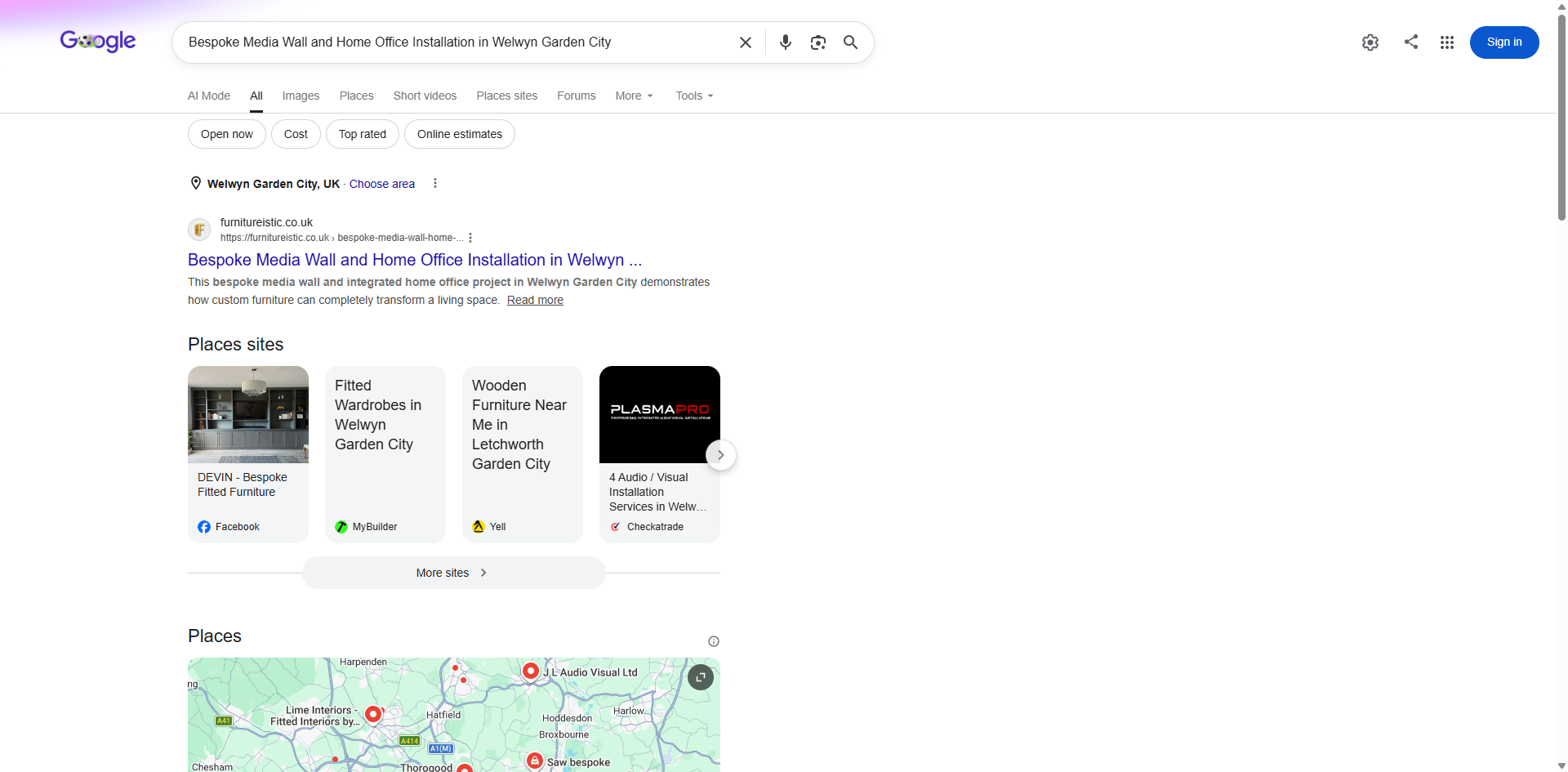
Task: Click the Google logo
Action: coord(98,41)
